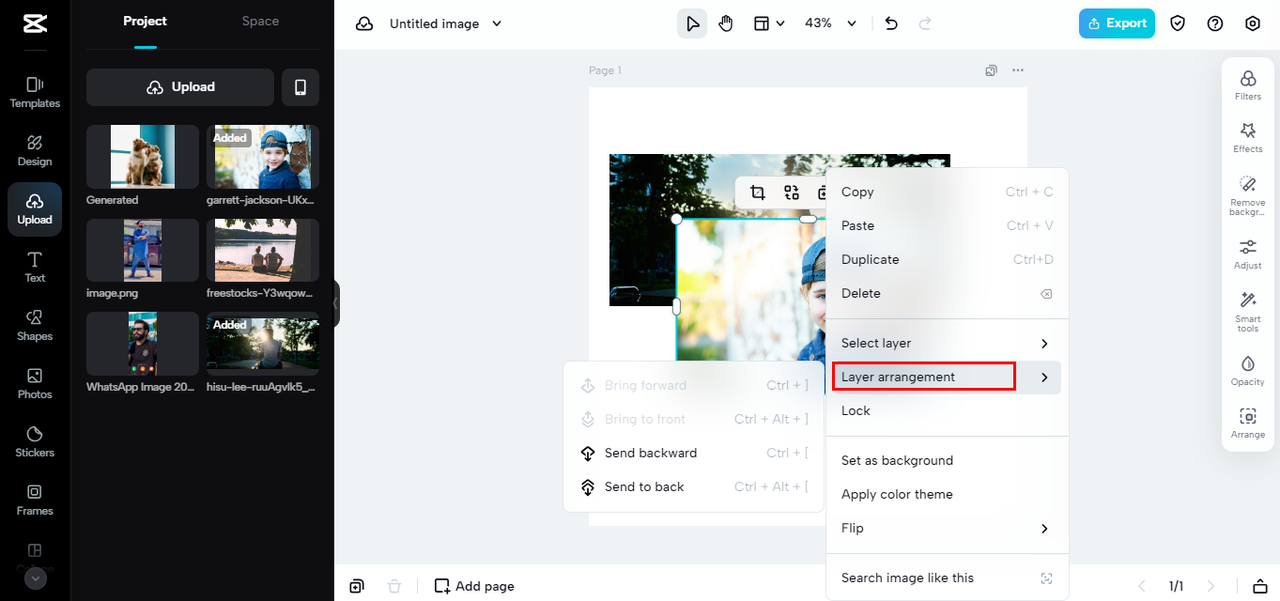This screenshot has height=601, width=1280.
Task: Choose Lock from the context menu
Action: coord(947,411)
